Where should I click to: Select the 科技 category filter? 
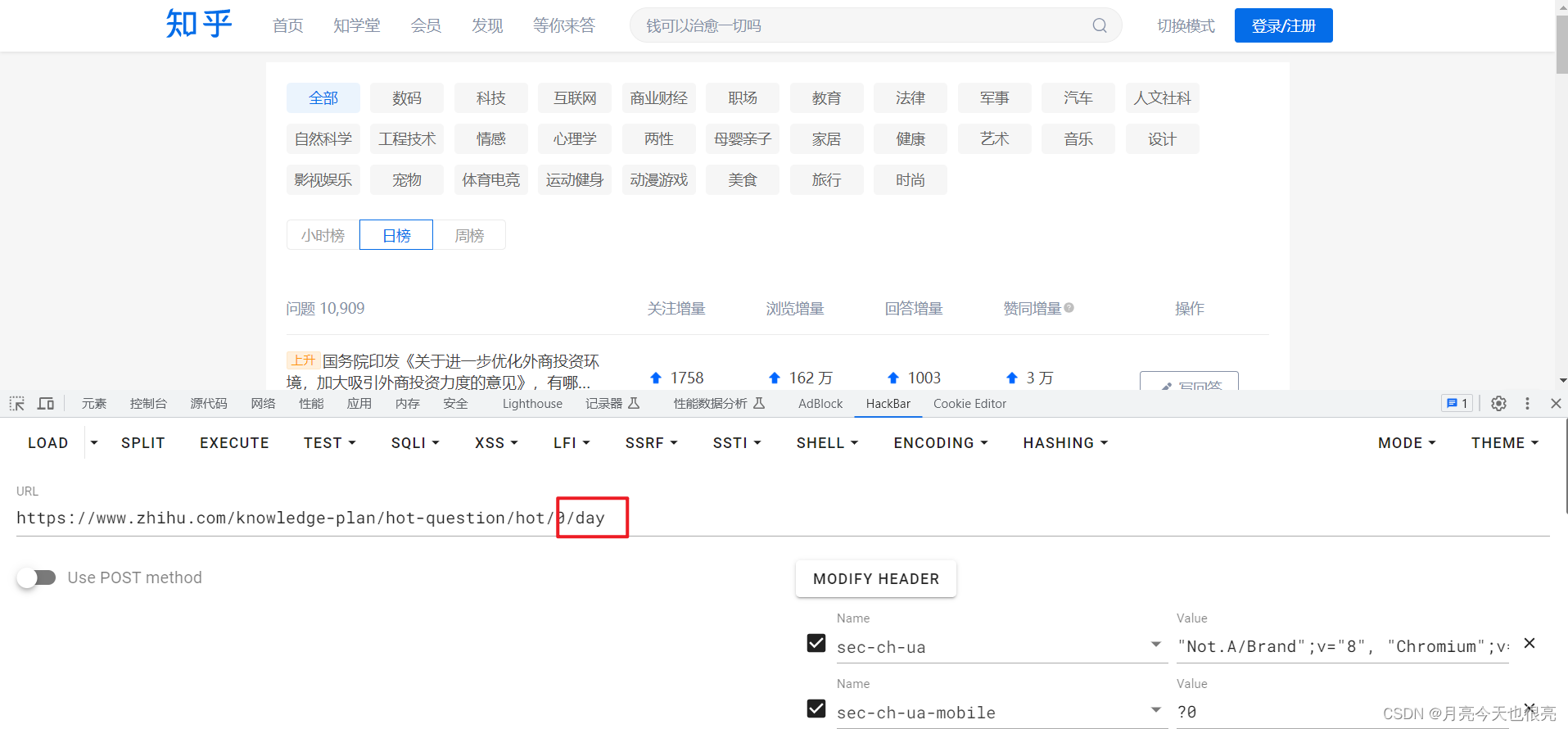point(491,97)
